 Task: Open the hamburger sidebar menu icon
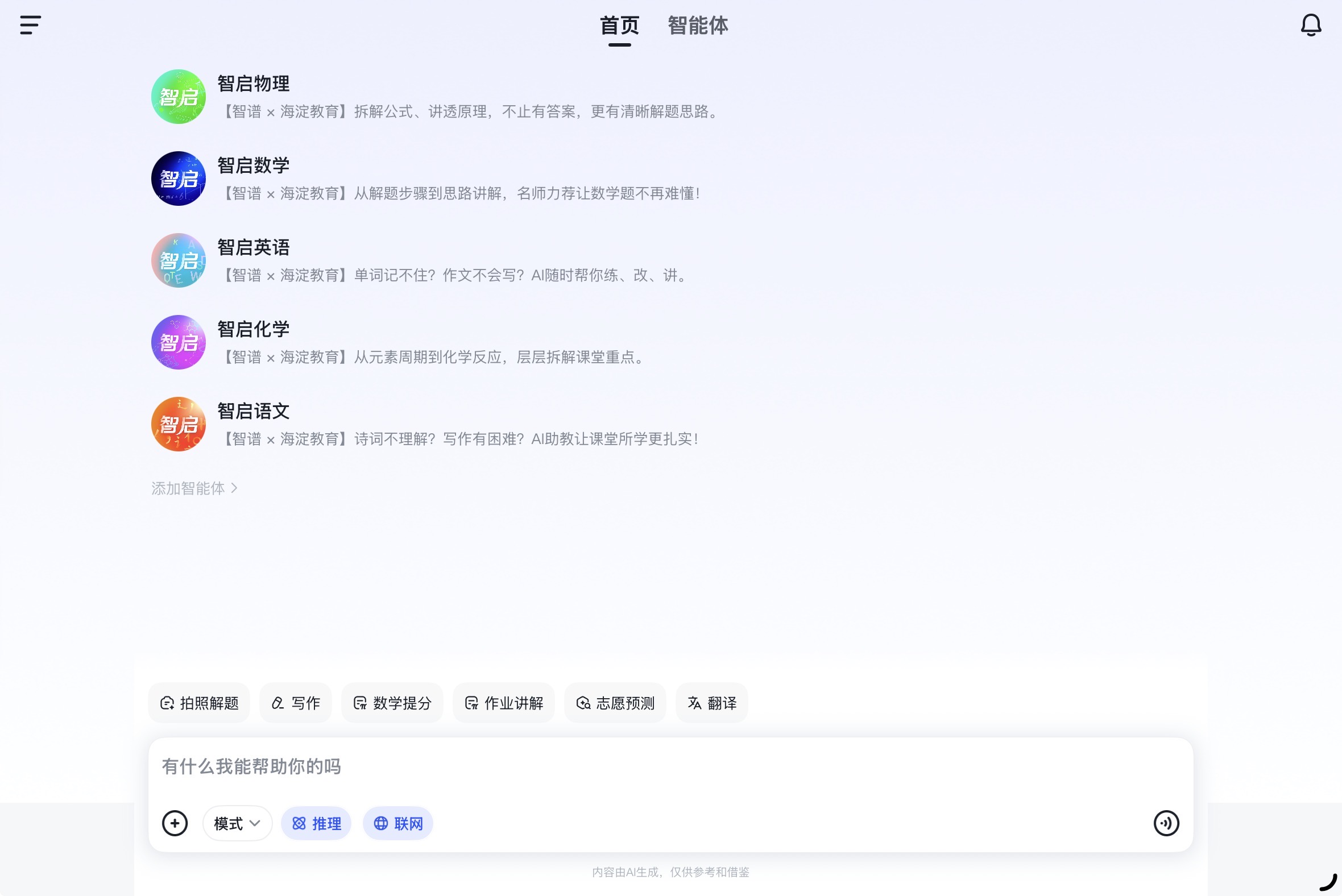point(30,25)
